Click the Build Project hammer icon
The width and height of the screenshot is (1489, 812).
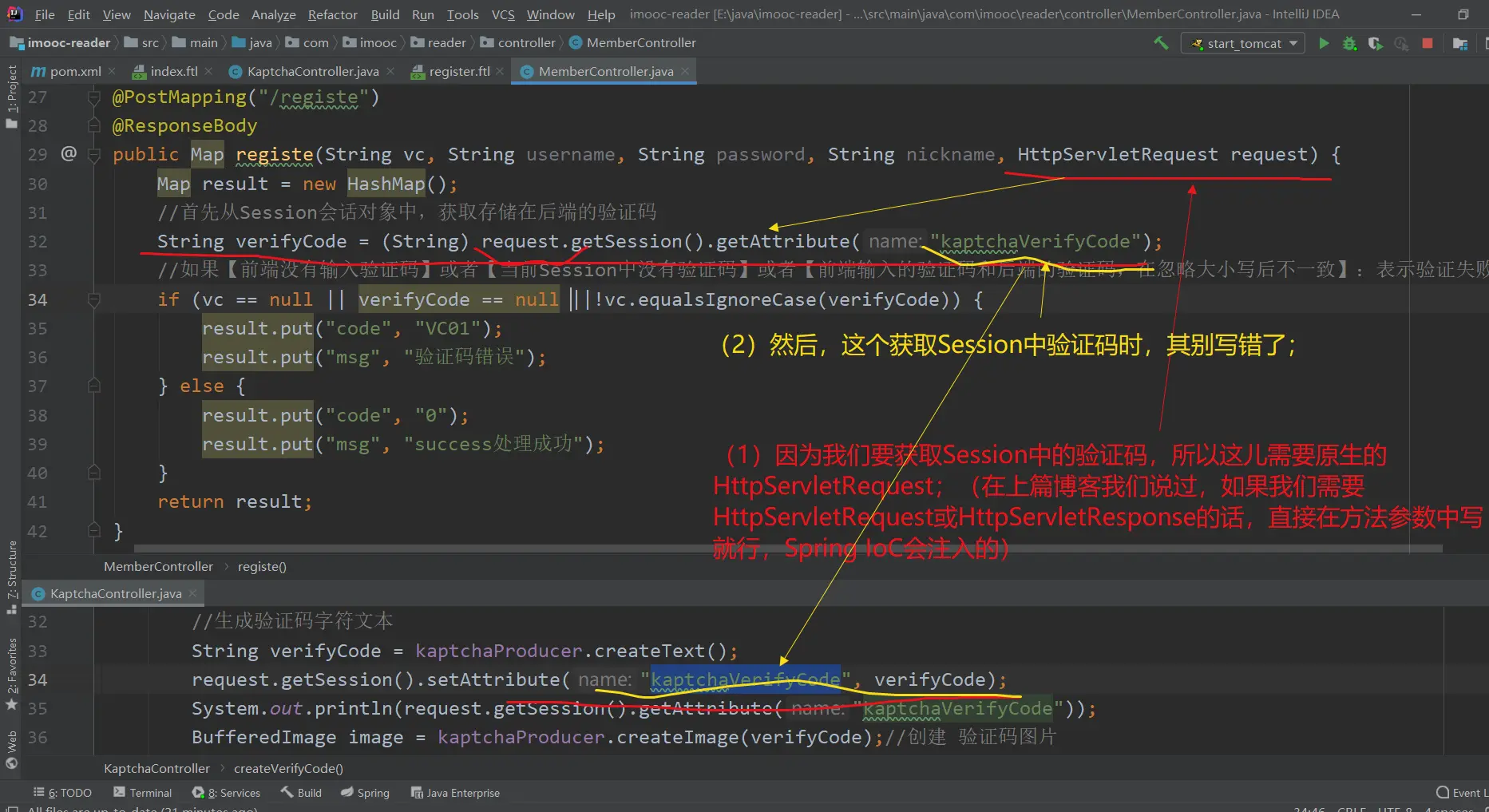click(x=1161, y=43)
